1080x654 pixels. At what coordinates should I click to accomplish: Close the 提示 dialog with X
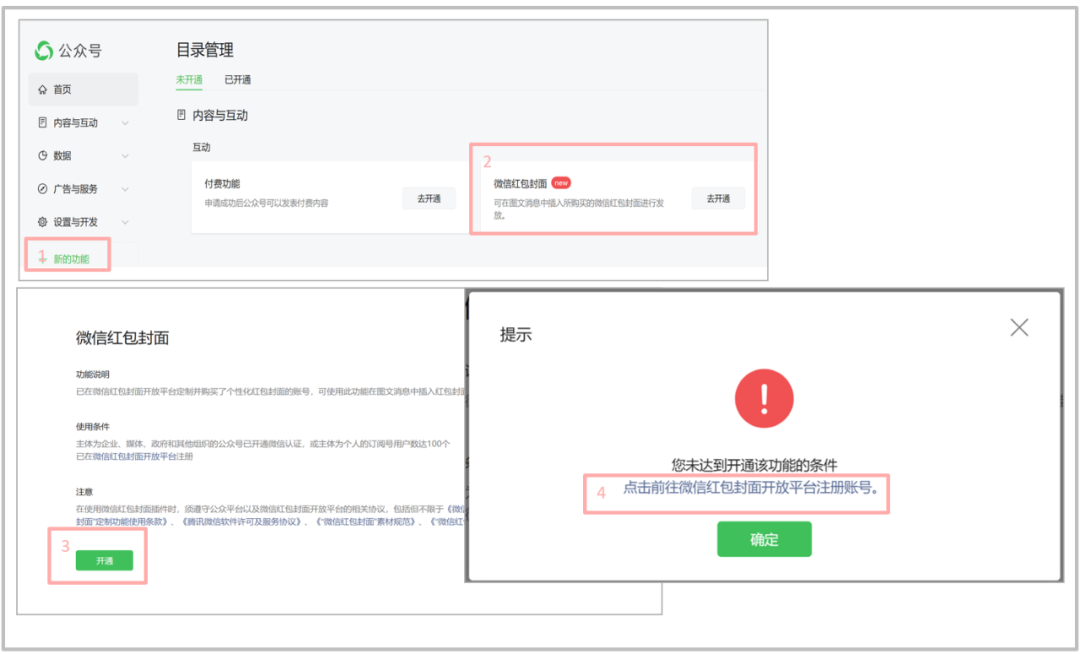click(1019, 327)
